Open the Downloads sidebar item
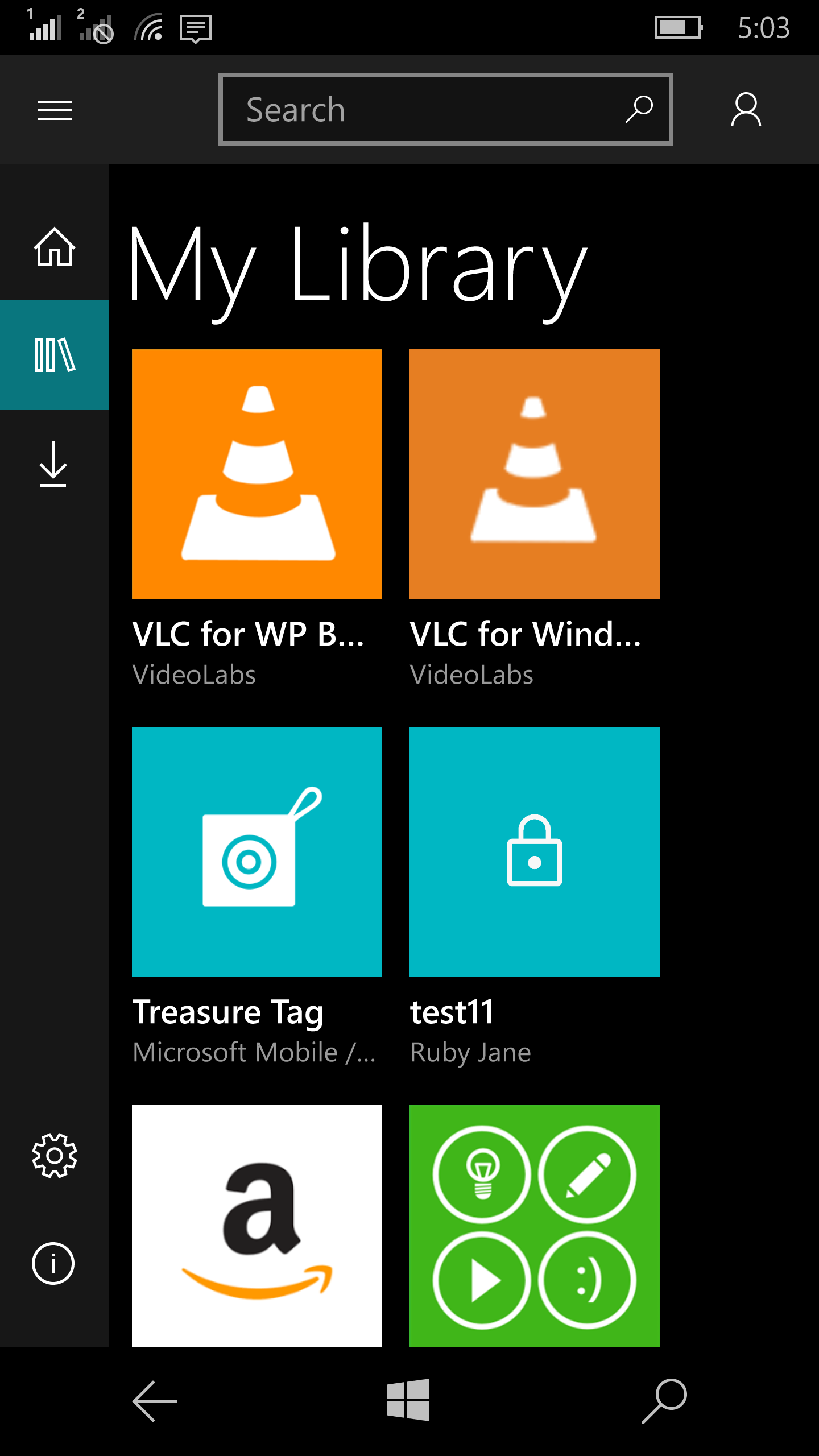This screenshot has height=1456, width=819. click(x=55, y=464)
